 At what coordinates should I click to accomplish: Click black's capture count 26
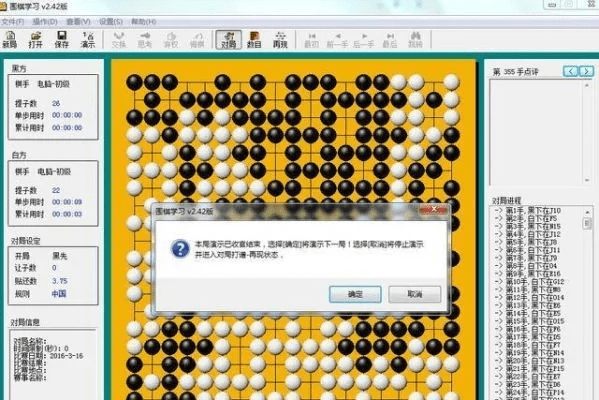56,103
